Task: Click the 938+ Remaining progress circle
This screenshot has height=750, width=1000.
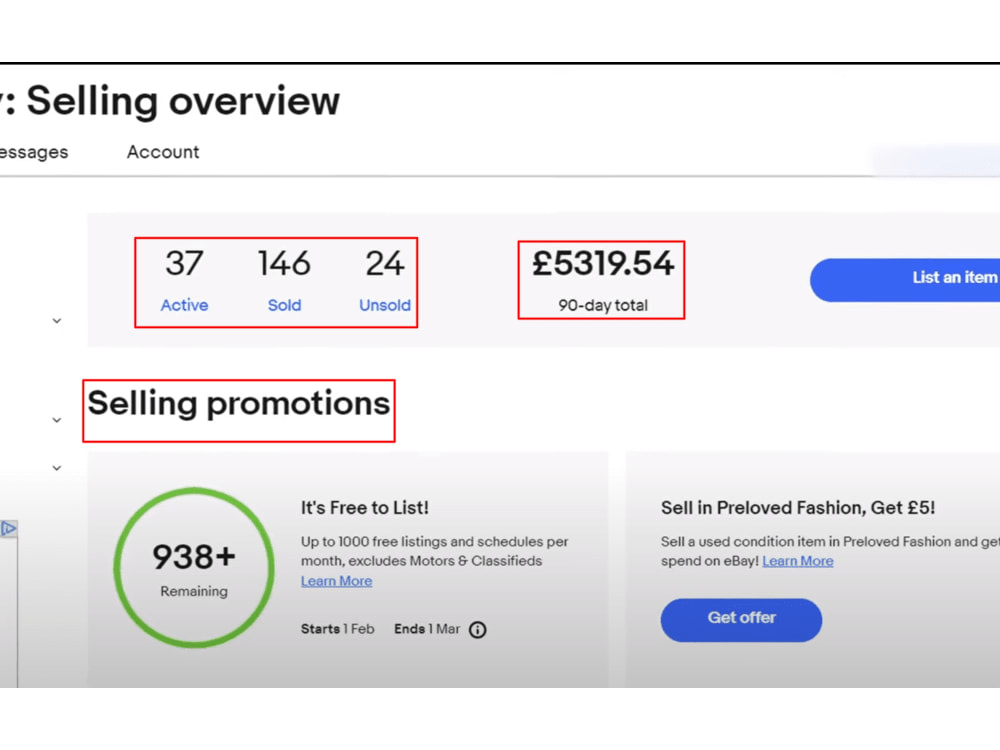Action: (194, 568)
